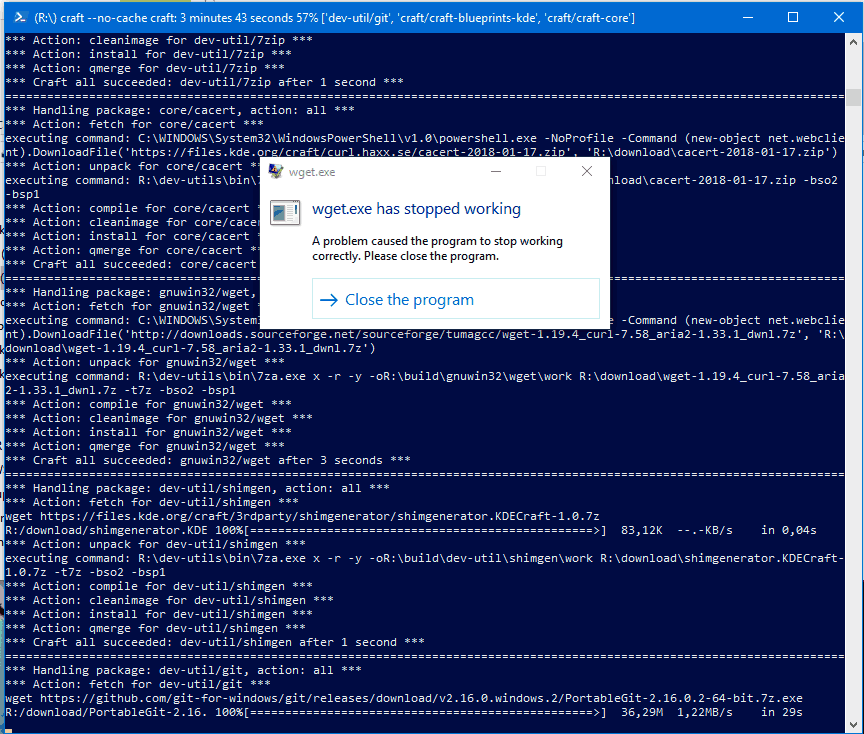
Task: Click the shimgenerator.KDE 100% download progress line
Action: 411,530
